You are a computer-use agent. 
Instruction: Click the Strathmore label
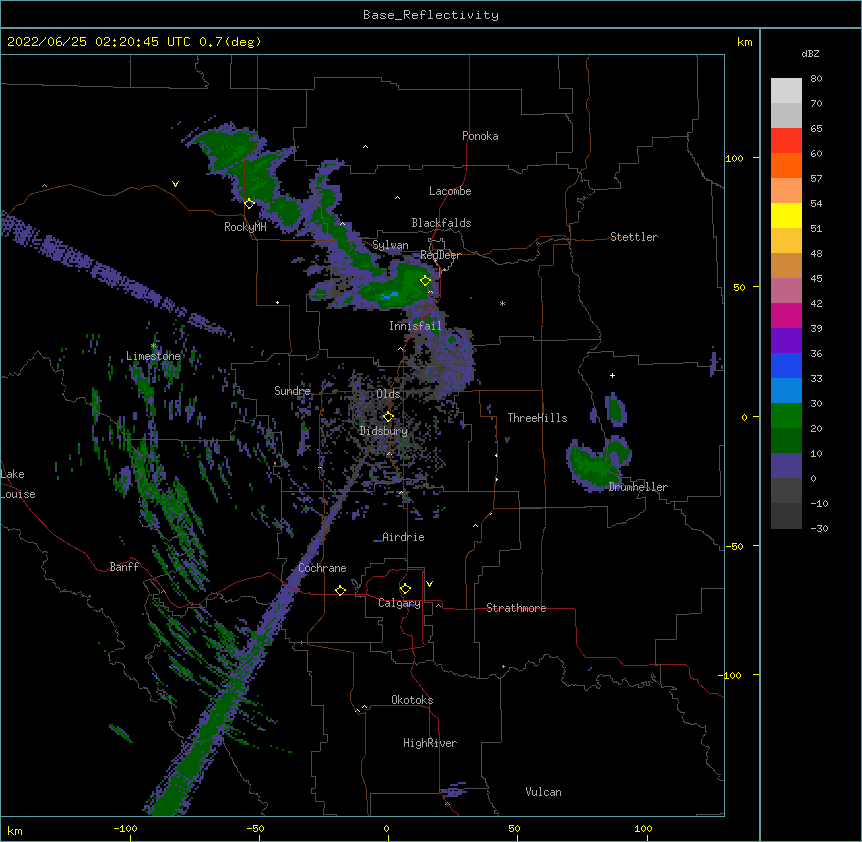516,608
